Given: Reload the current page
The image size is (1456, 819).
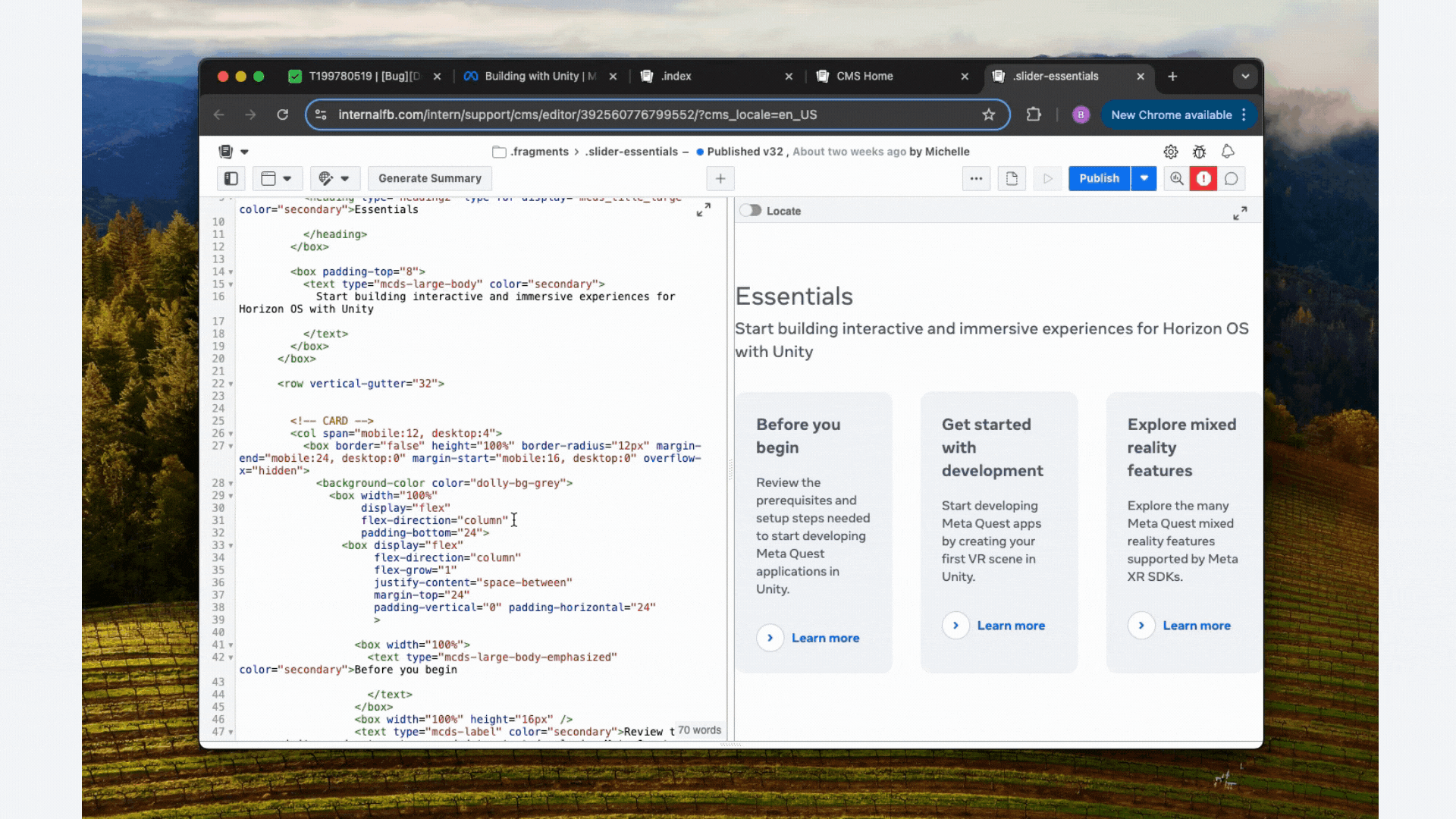Looking at the screenshot, I should point(282,115).
